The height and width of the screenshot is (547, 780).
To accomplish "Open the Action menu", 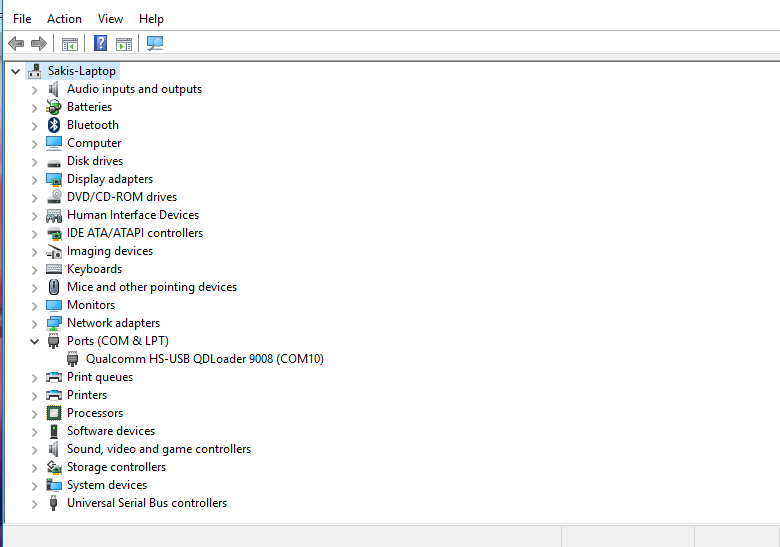I will pyautogui.click(x=64, y=19).
